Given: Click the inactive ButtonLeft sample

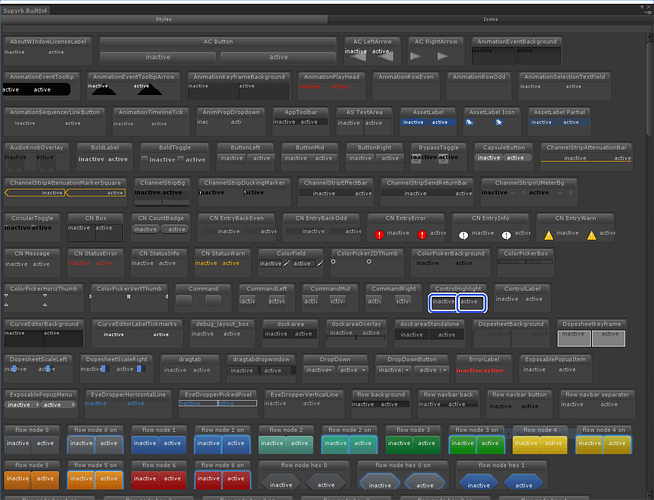Looking at the screenshot, I should coord(232,158).
